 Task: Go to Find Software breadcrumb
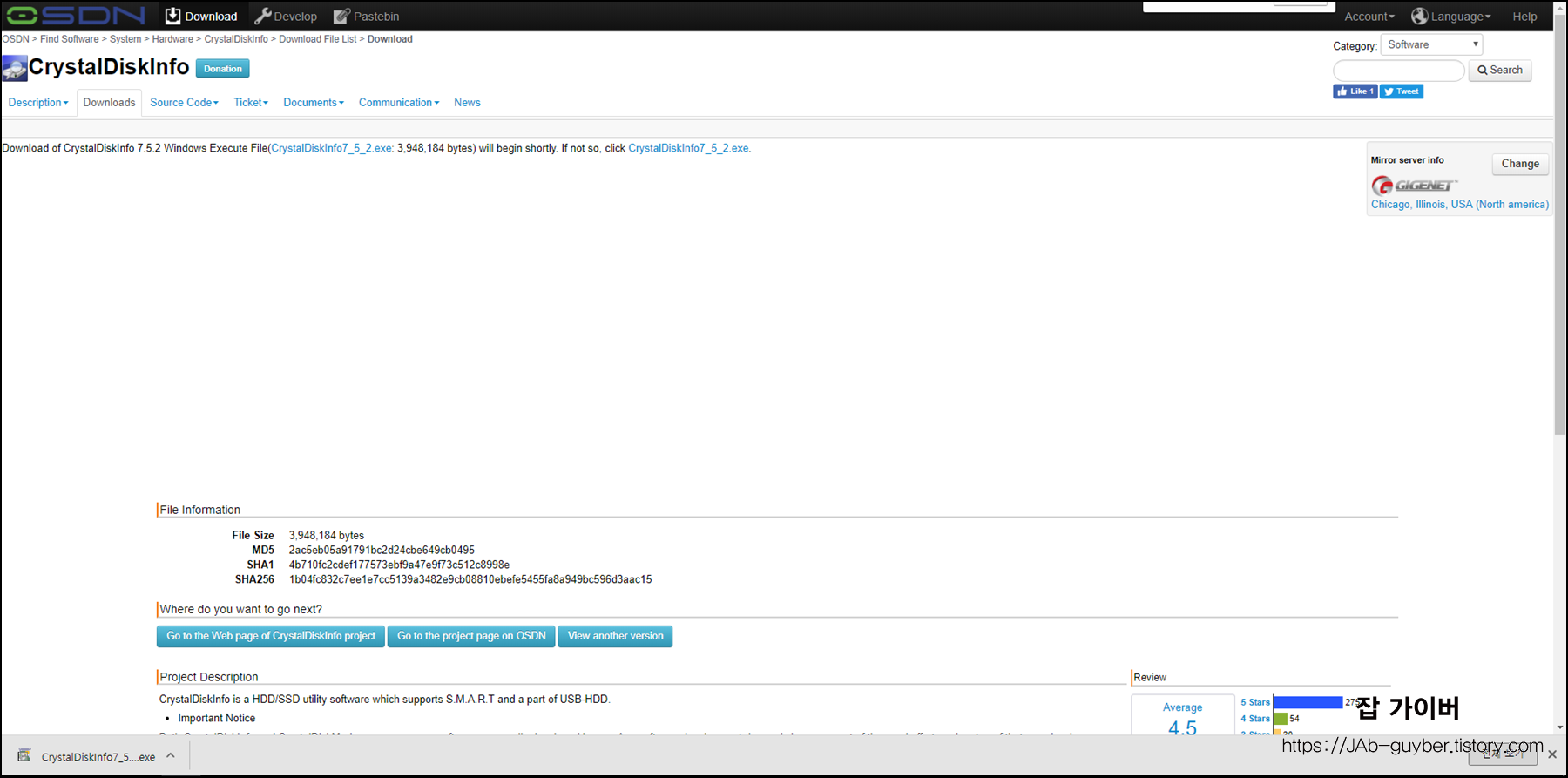(70, 39)
